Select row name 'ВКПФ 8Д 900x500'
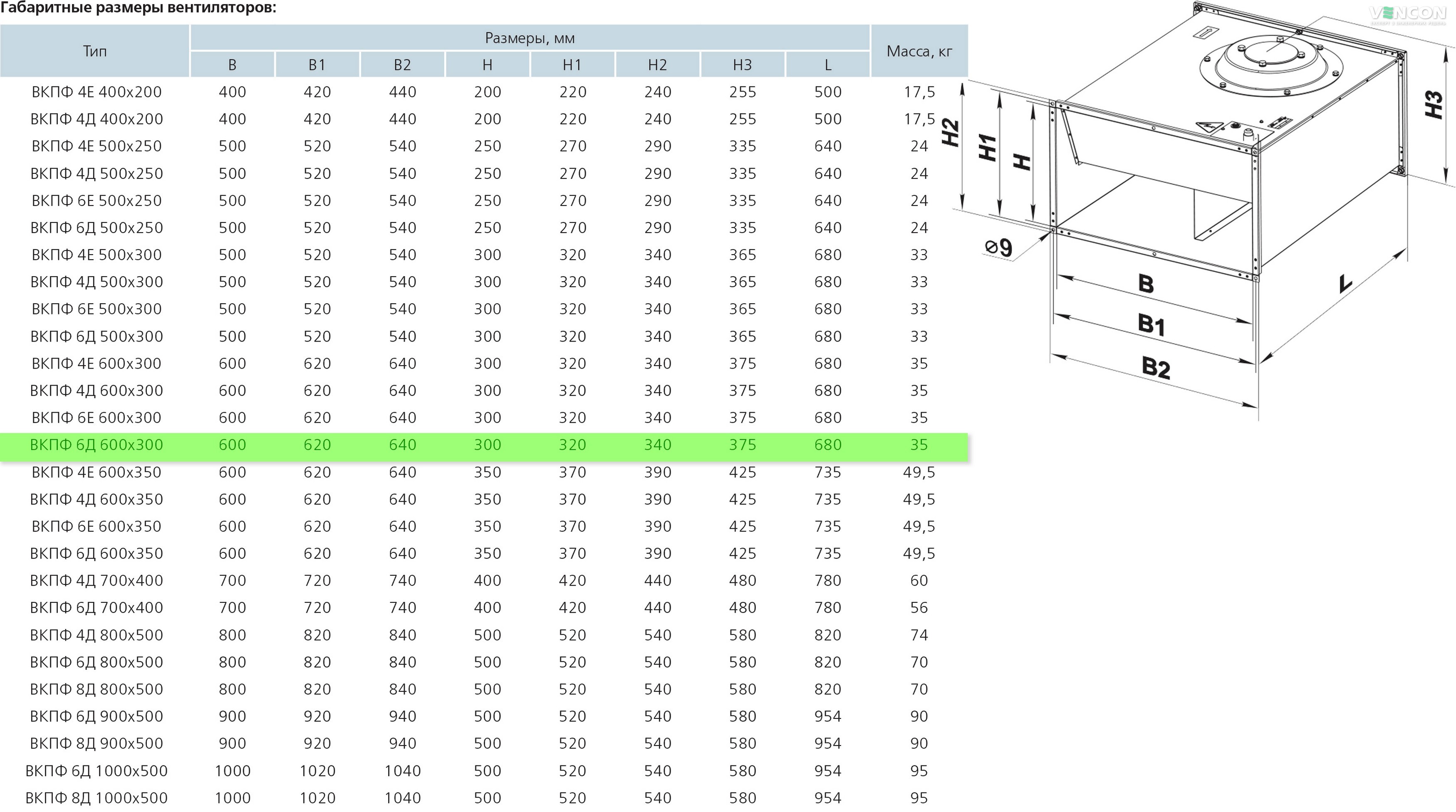Image resolution: width=1456 pixels, height=812 pixels. [x=96, y=743]
